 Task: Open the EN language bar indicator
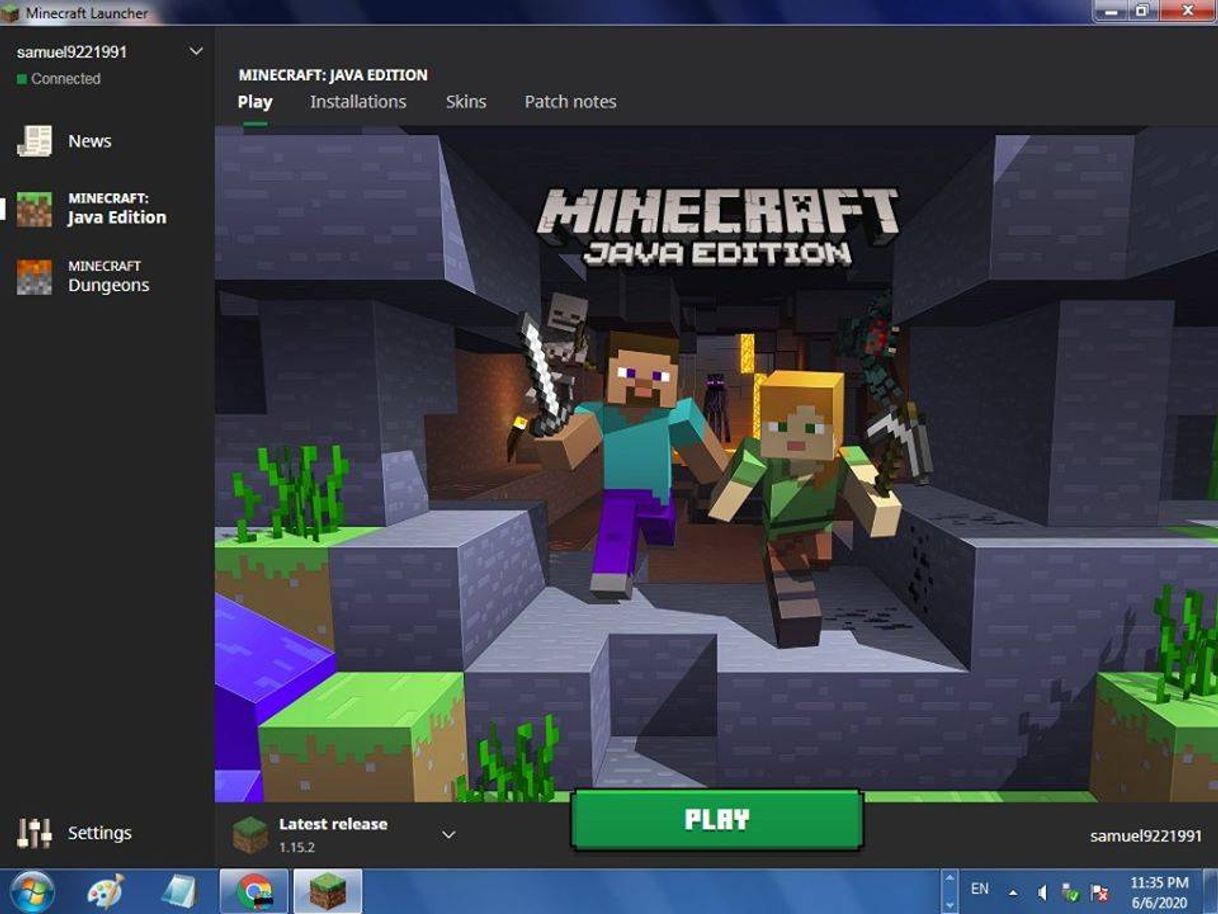click(980, 889)
